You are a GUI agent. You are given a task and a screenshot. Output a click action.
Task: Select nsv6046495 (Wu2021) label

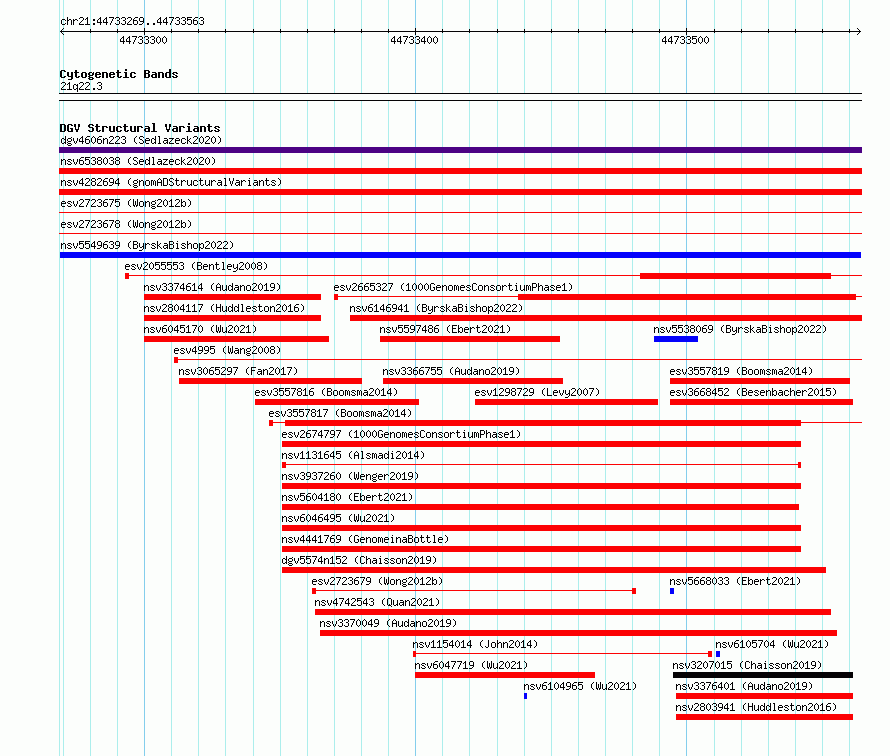point(338,518)
